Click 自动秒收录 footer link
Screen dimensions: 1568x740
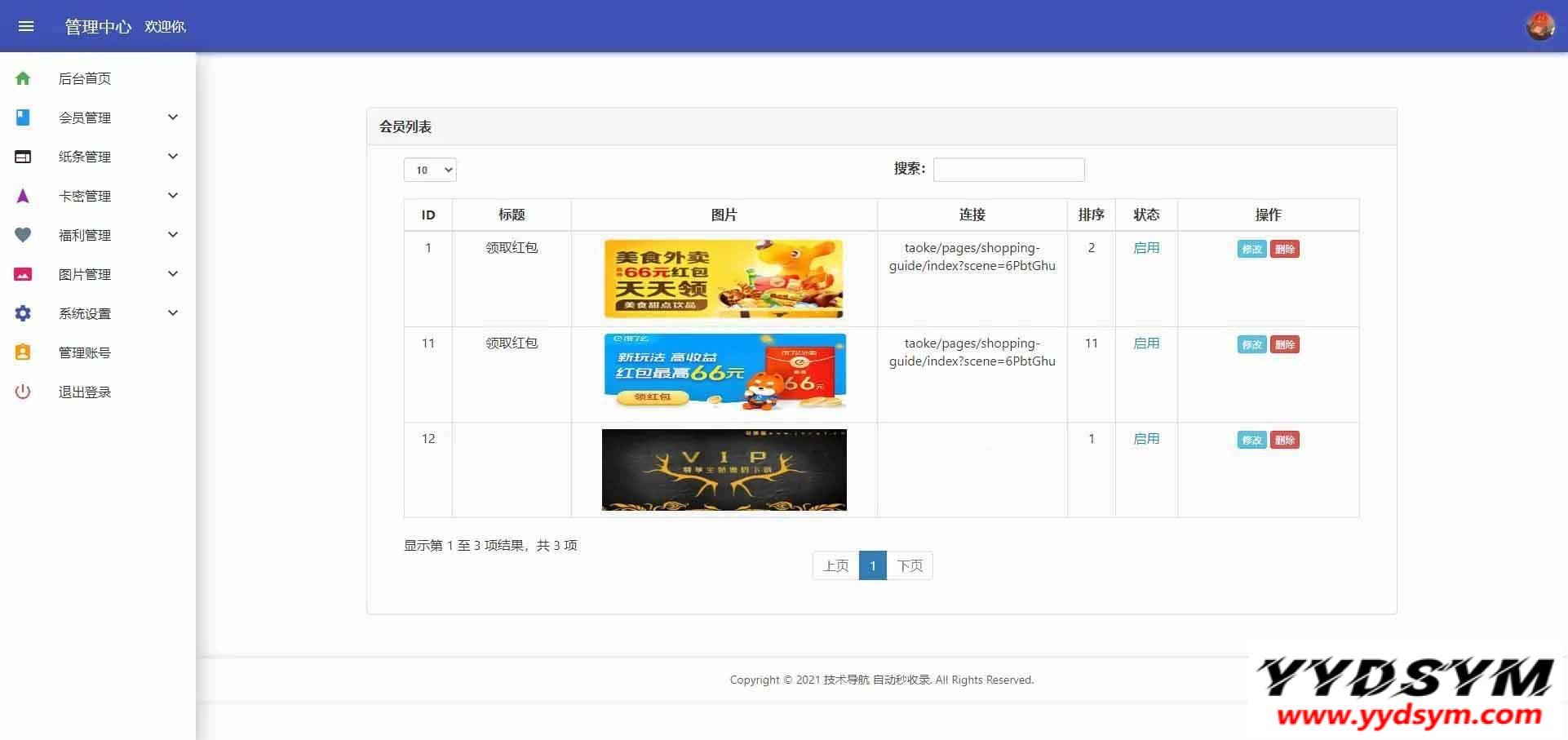coord(901,680)
